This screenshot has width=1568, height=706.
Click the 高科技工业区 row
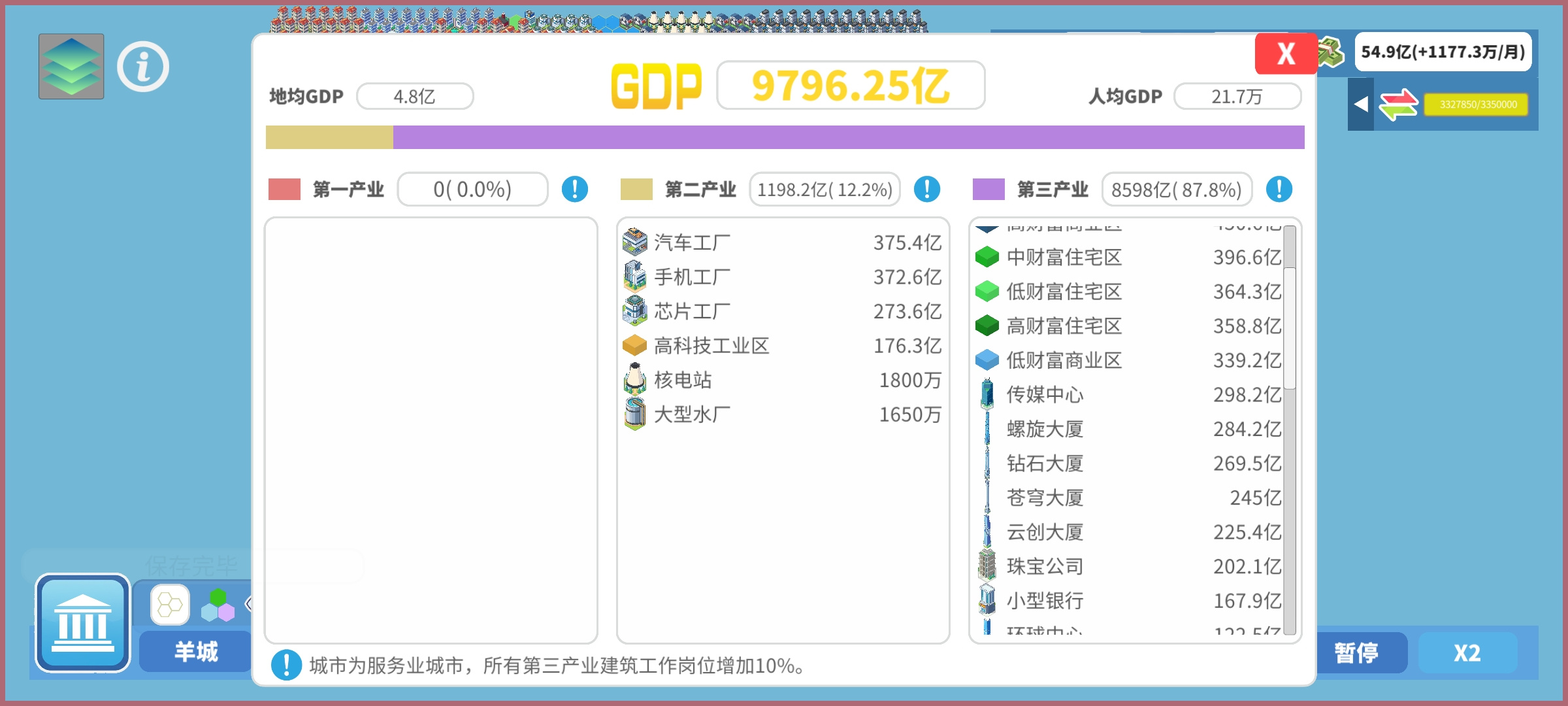782,345
